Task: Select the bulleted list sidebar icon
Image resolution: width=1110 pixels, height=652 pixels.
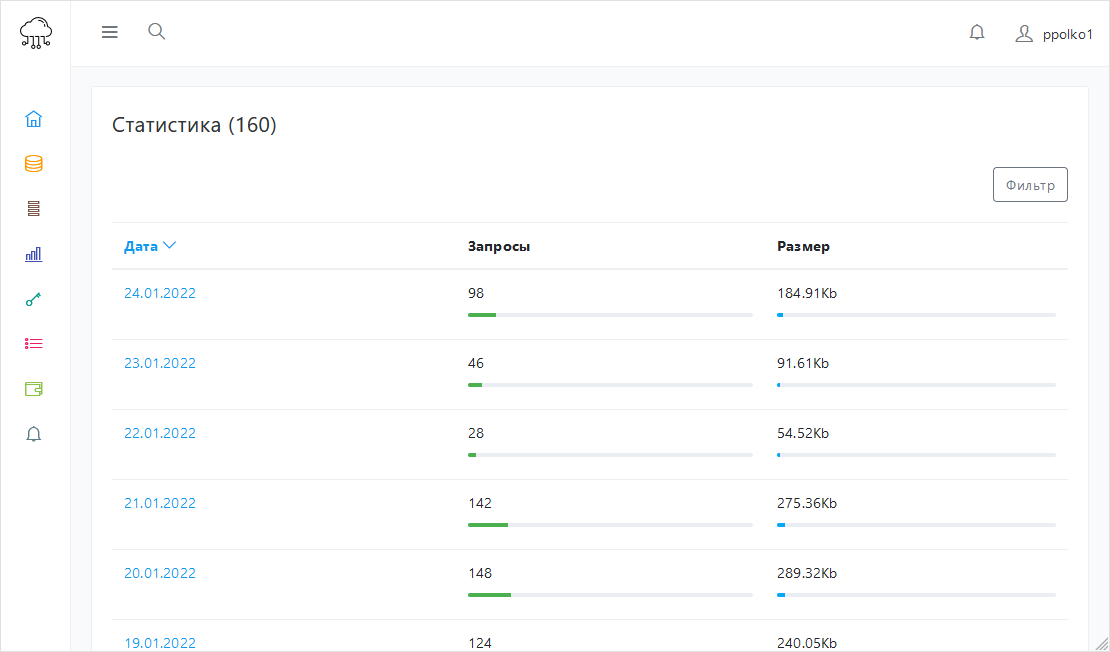Action: pos(34,344)
